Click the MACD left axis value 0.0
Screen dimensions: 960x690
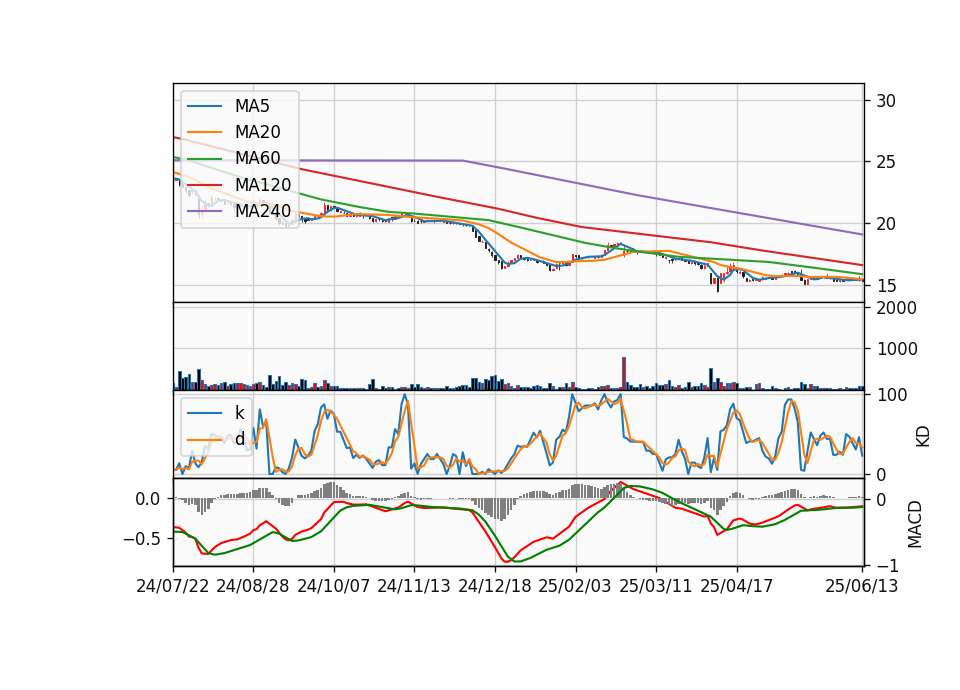148,499
